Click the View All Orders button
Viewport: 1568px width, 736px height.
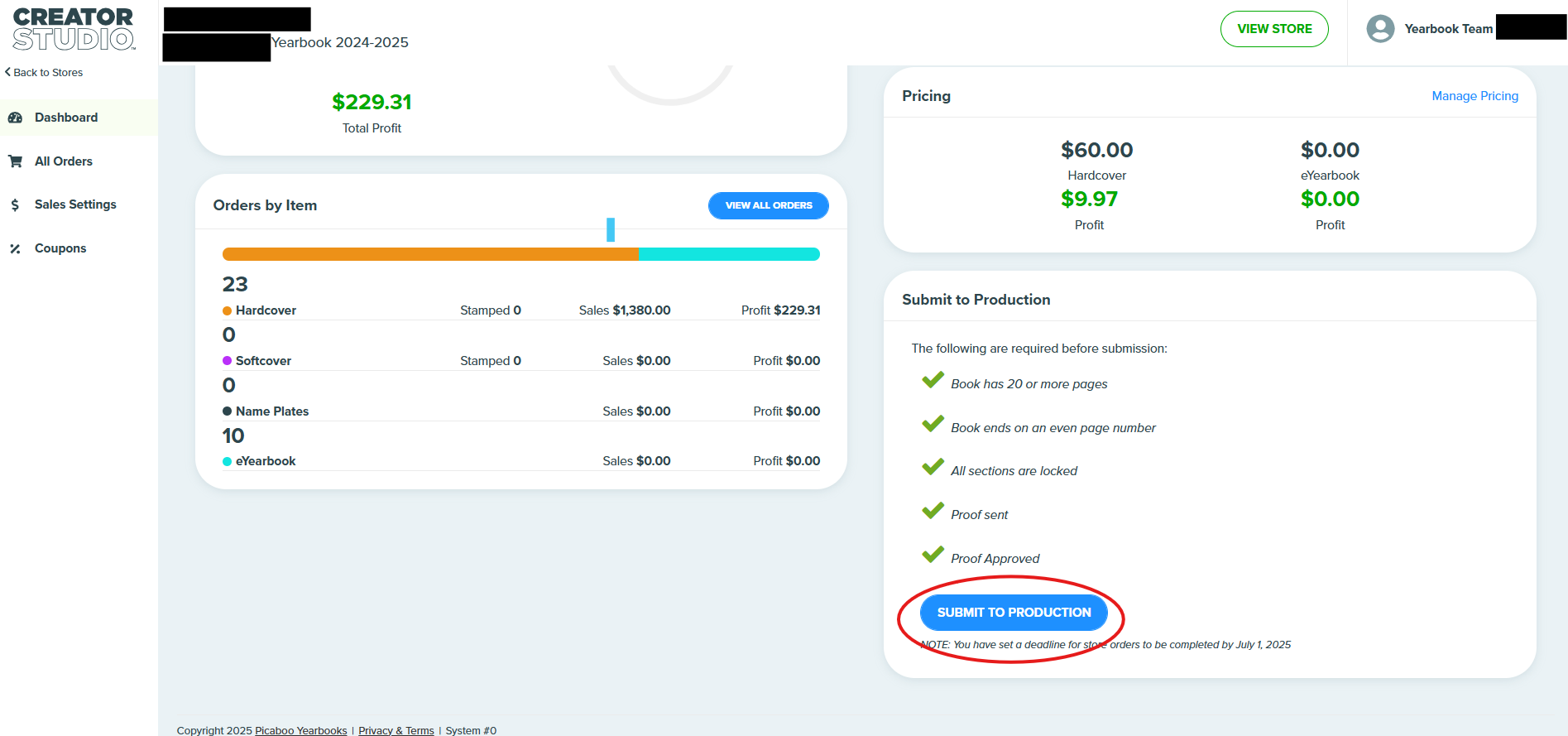769,205
